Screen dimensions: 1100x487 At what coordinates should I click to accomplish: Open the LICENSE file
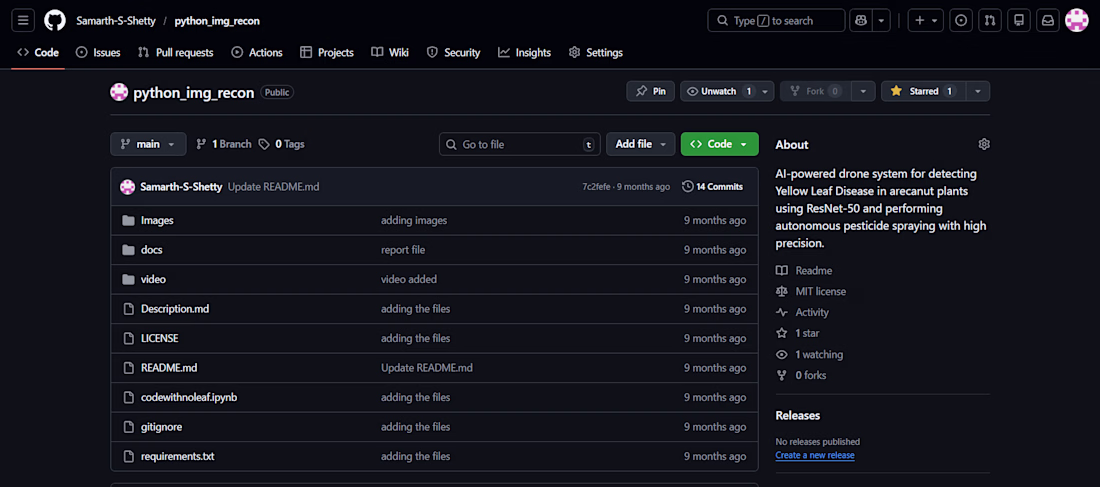click(x=159, y=338)
